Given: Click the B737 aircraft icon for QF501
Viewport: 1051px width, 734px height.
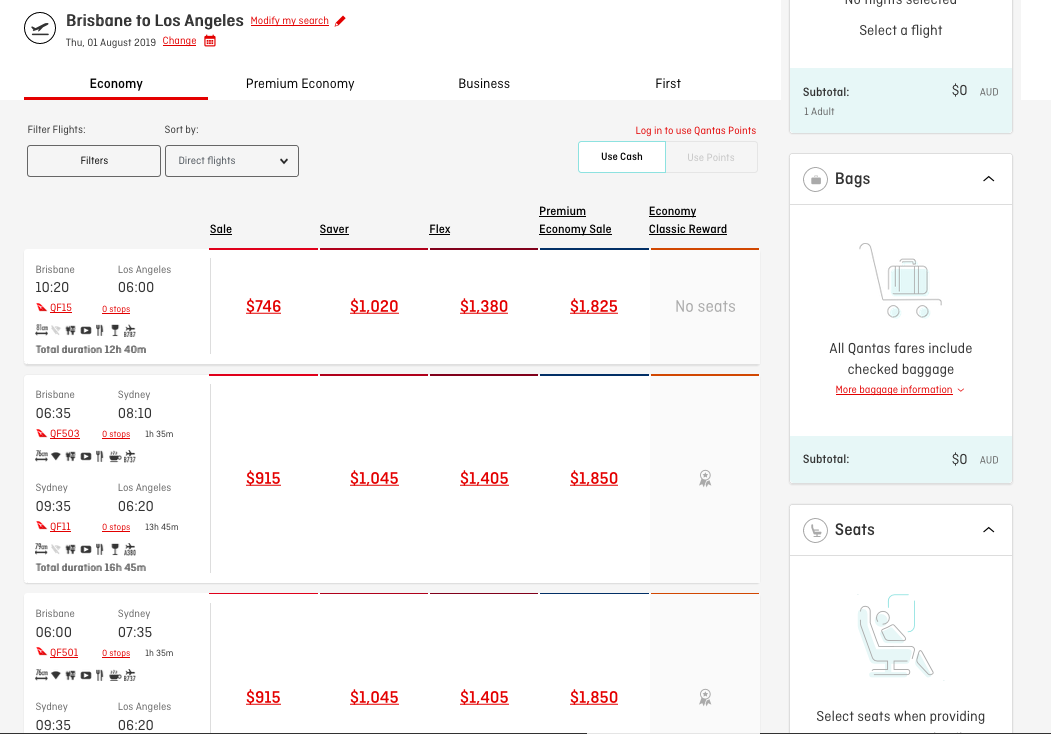Looking at the screenshot, I should pyautogui.click(x=130, y=676).
